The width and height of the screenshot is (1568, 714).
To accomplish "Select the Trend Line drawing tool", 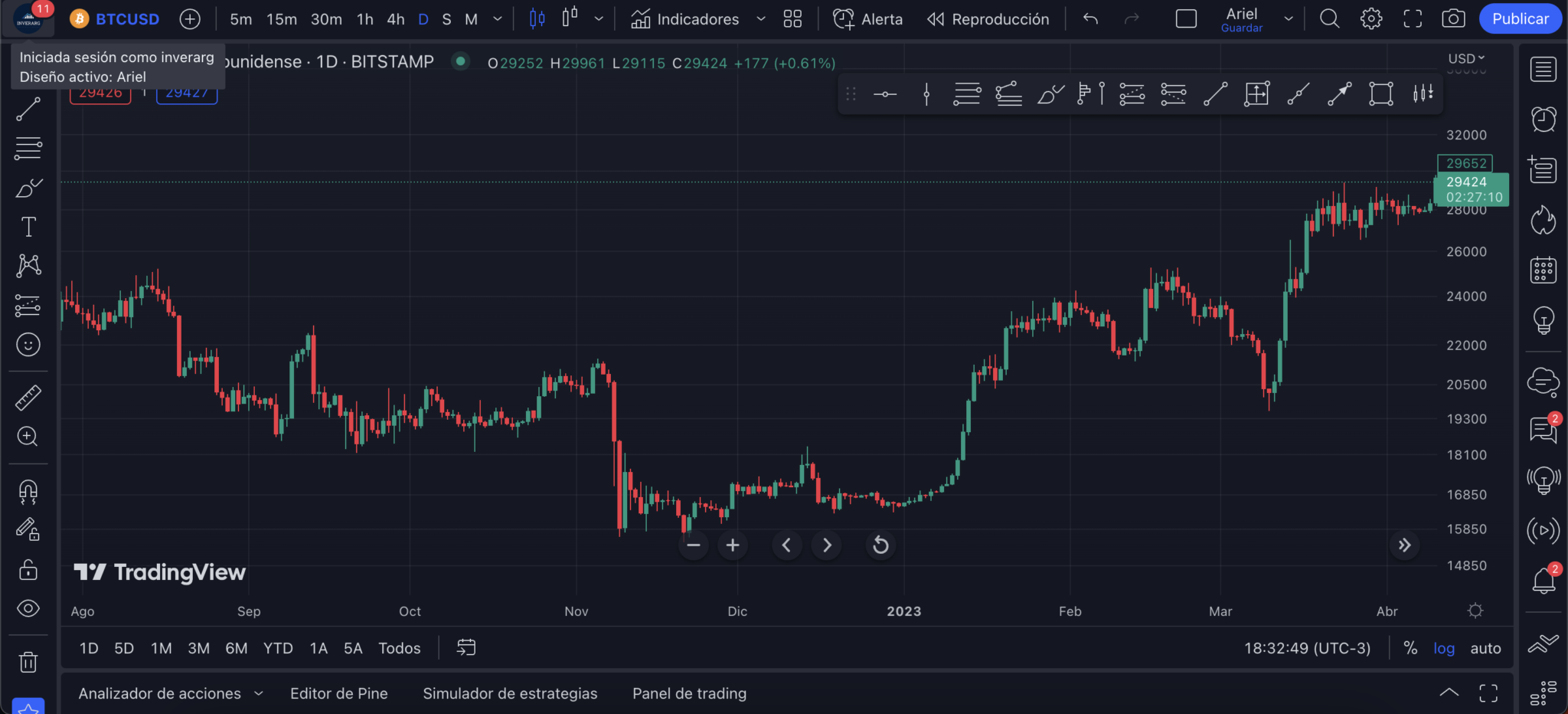I will (28, 109).
